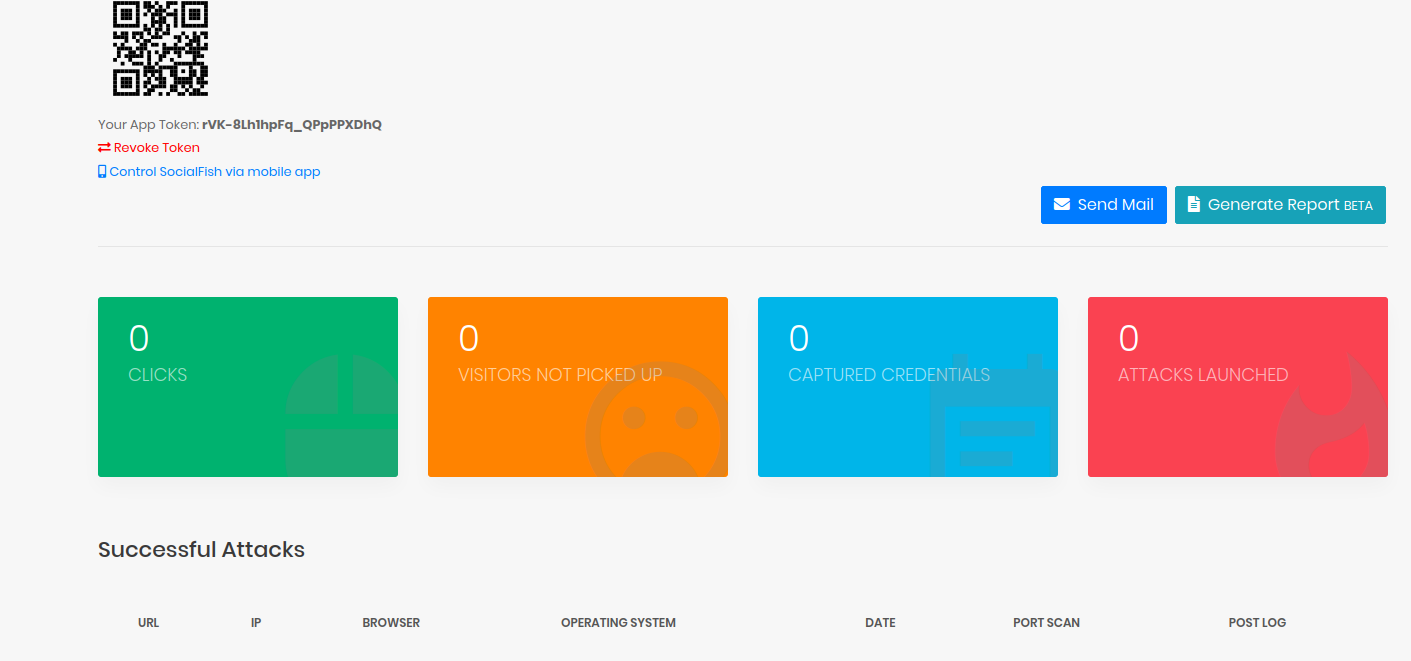
Task: Click the pie chart icon in Clicks card
Action: [342, 415]
